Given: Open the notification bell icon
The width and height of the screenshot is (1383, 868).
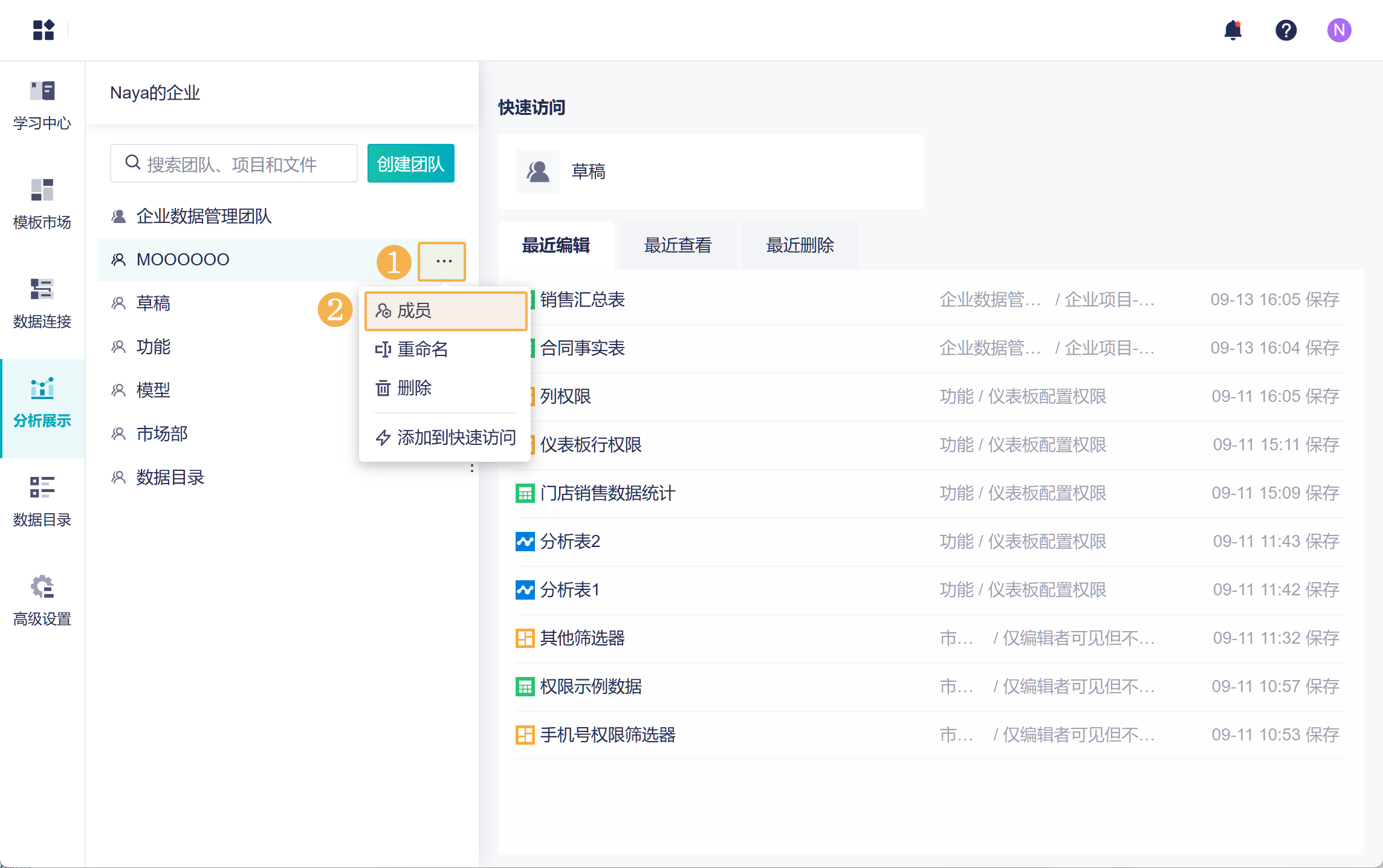Looking at the screenshot, I should tap(1232, 30).
